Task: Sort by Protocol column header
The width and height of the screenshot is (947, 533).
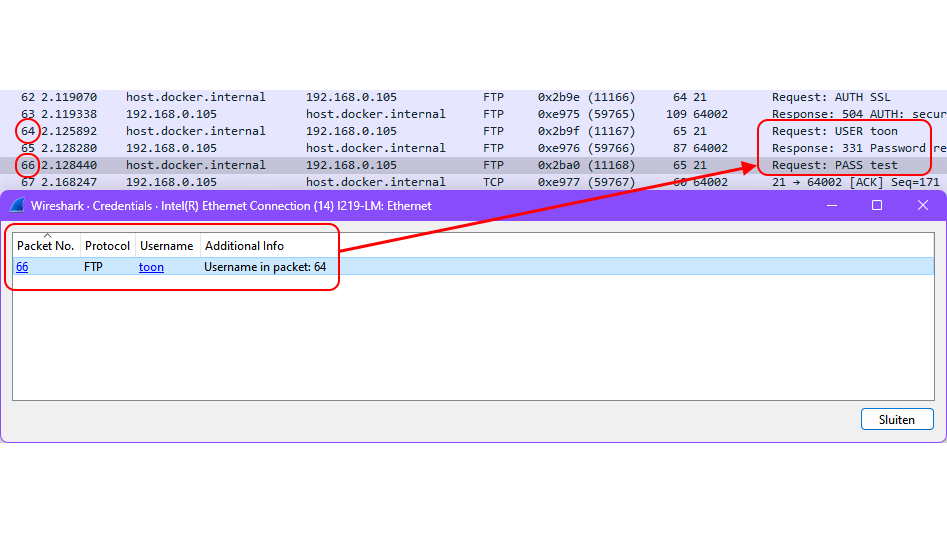Action: point(108,246)
